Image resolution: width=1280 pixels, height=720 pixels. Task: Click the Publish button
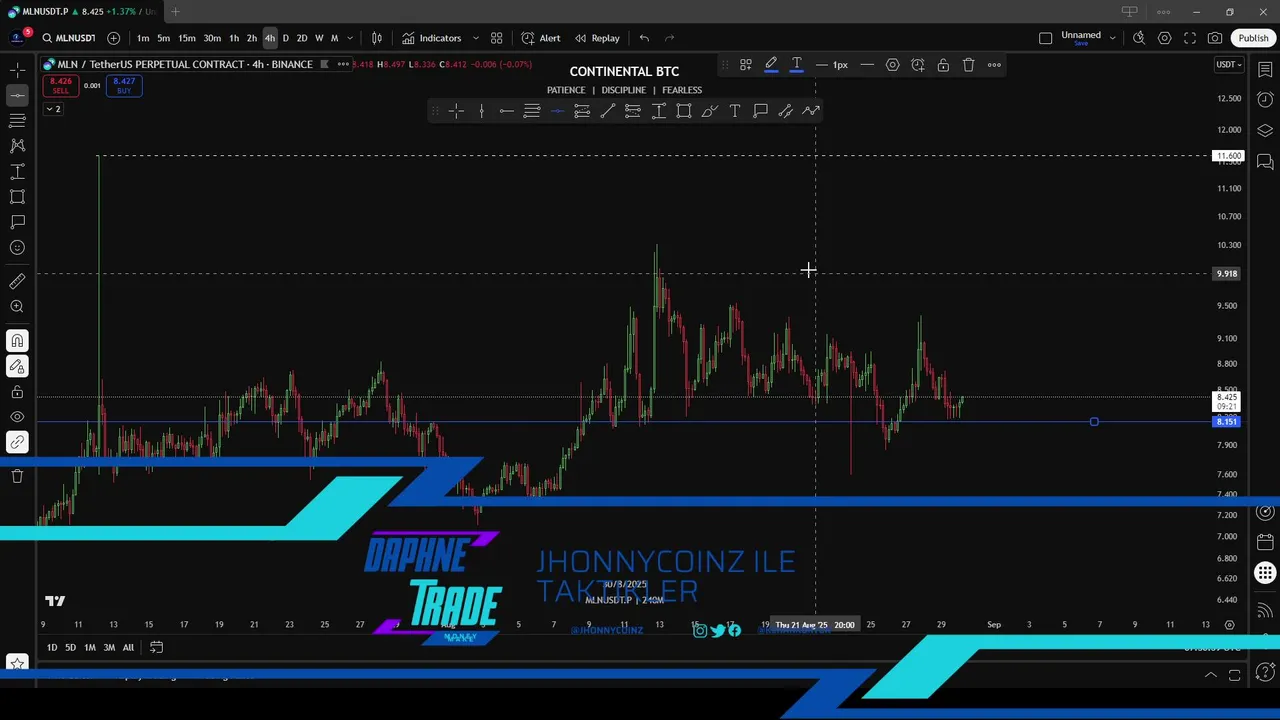1253,38
